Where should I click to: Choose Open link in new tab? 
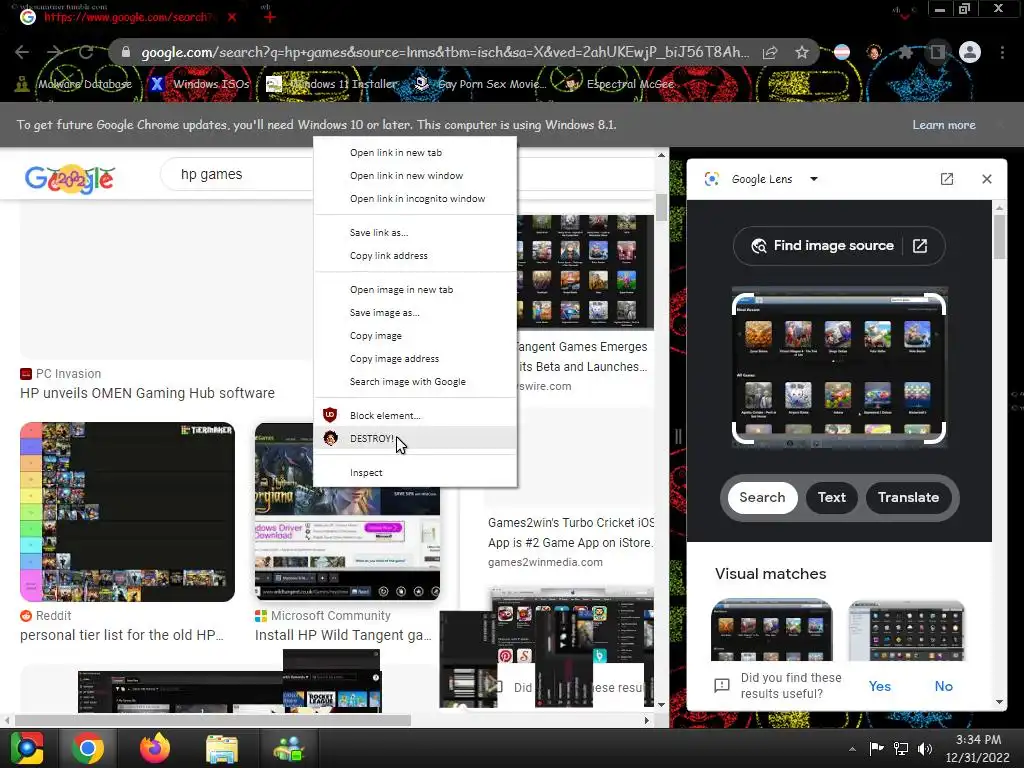click(x=415, y=152)
